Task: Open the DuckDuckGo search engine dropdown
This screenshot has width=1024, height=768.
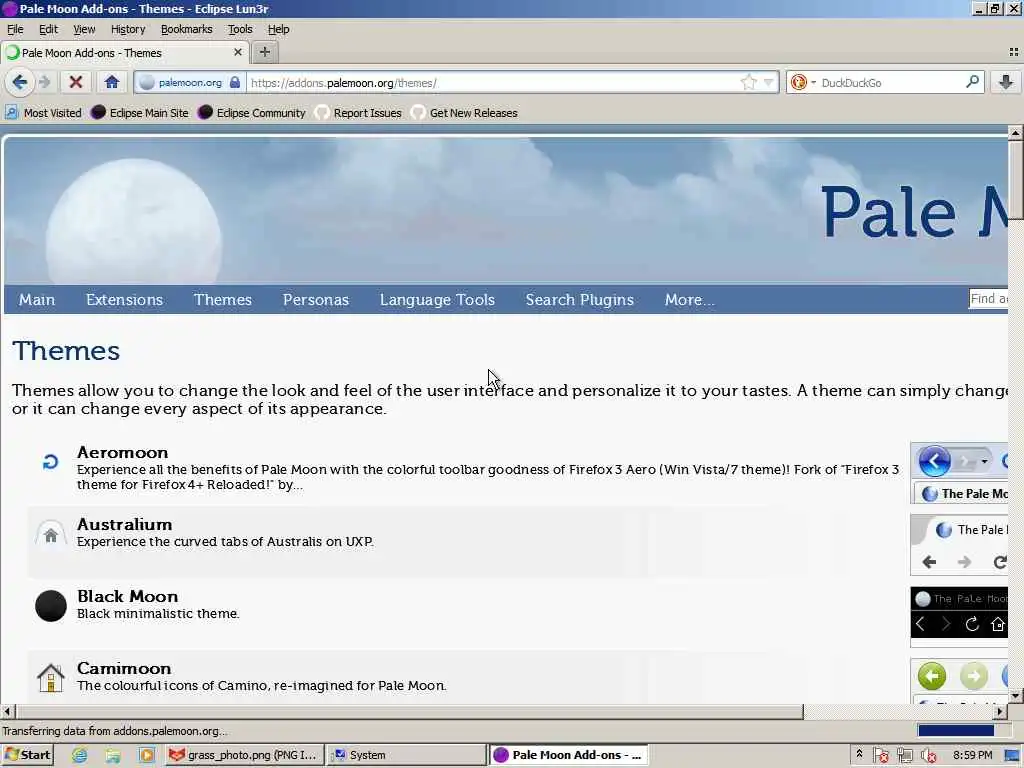Action: pyautogui.click(x=803, y=82)
